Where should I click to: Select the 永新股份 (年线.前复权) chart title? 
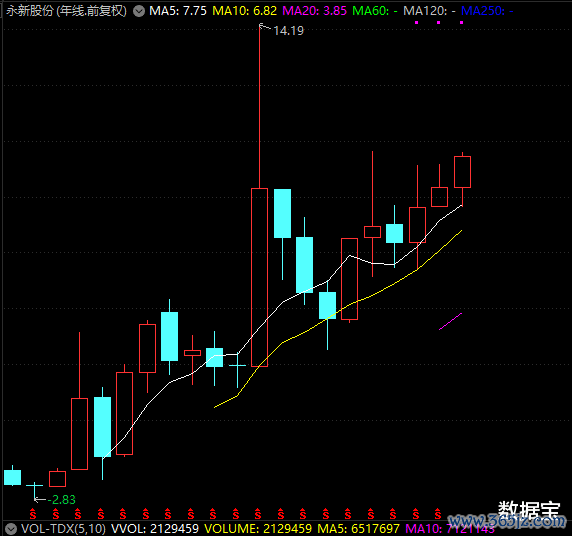click(x=66, y=11)
